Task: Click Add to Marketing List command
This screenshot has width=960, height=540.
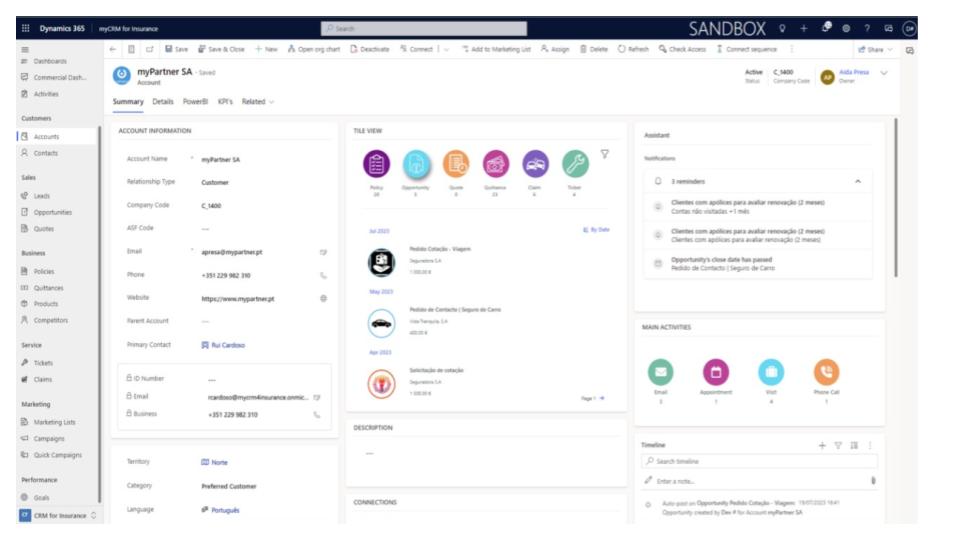Action: (496, 49)
